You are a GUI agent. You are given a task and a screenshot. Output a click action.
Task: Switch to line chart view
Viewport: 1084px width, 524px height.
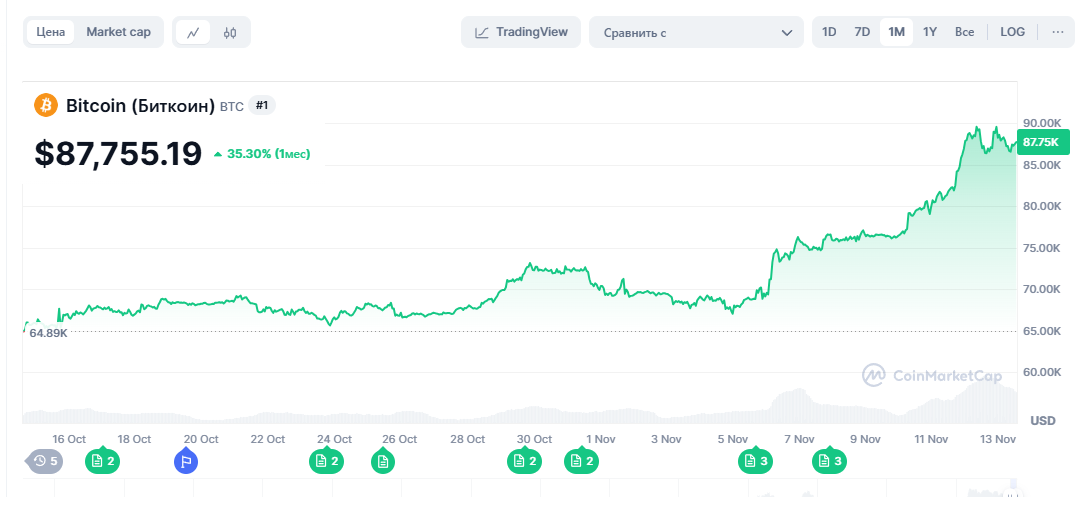pos(193,32)
